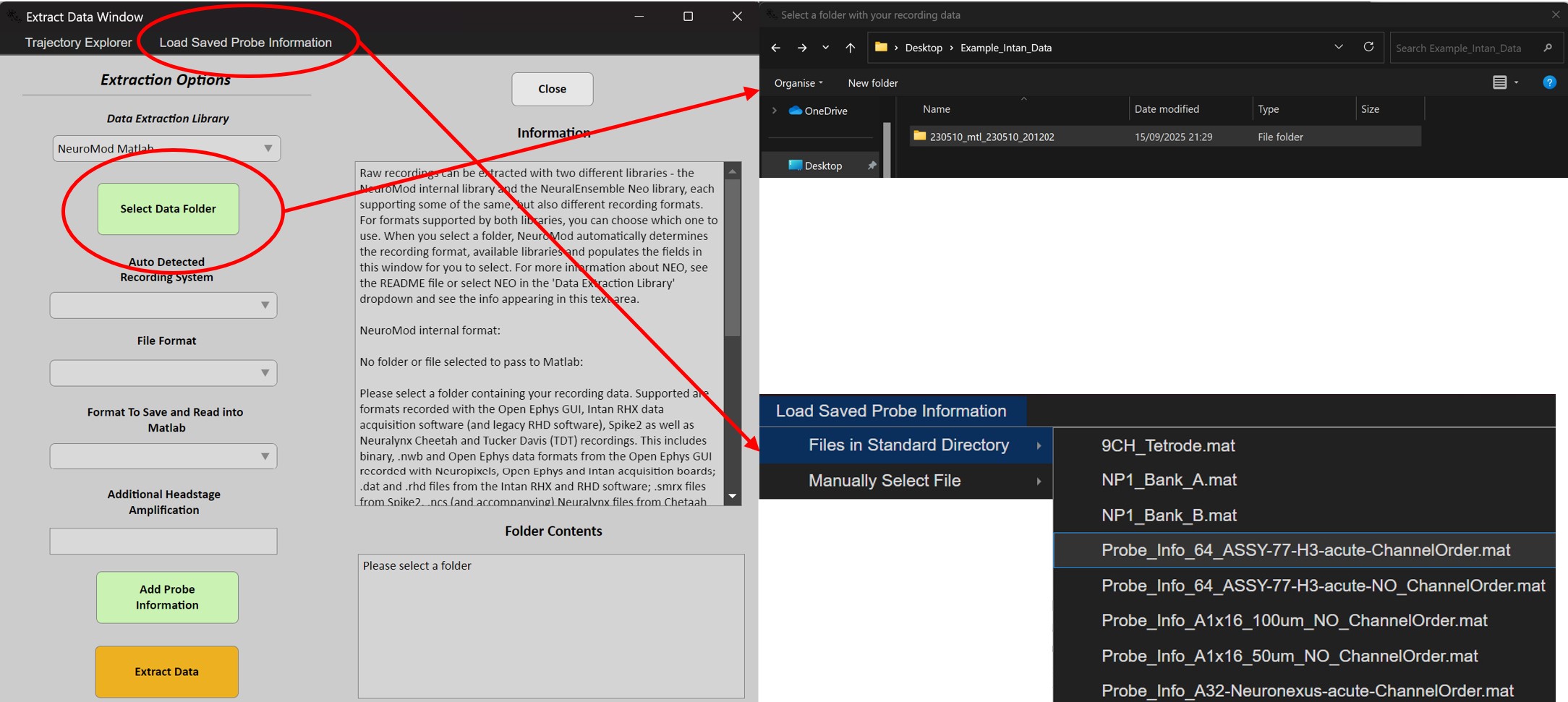Open the Trajectory Explorer menu
The width and height of the screenshot is (1568, 702).
(79, 43)
